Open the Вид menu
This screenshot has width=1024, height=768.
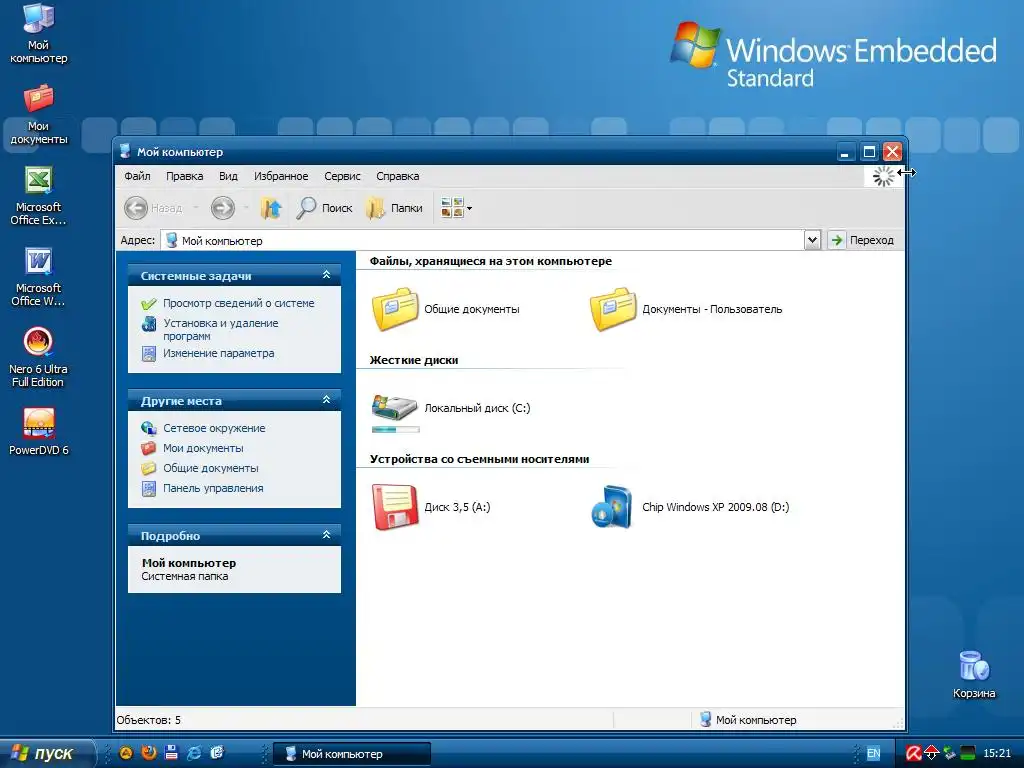(x=228, y=176)
